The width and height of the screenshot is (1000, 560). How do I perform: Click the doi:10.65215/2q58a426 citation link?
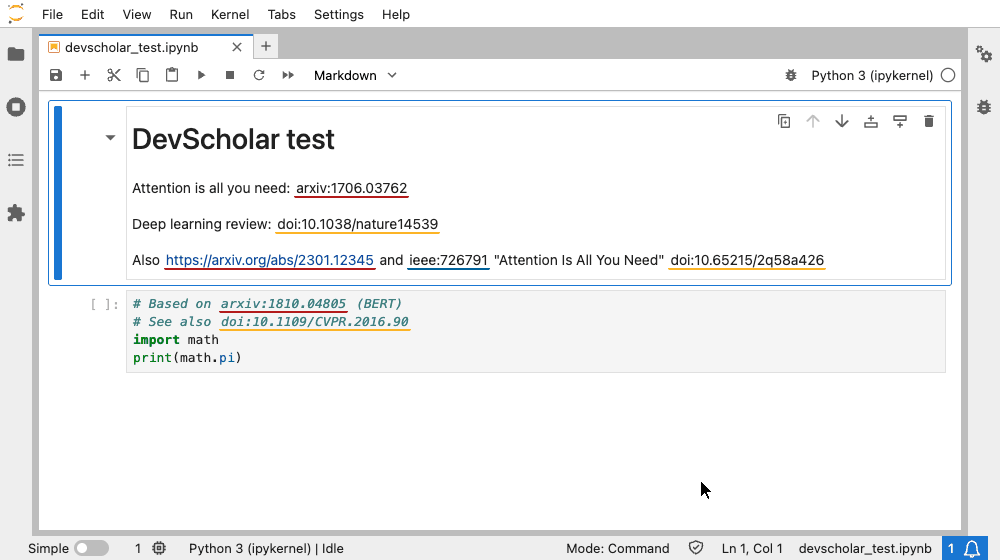coord(747,260)
